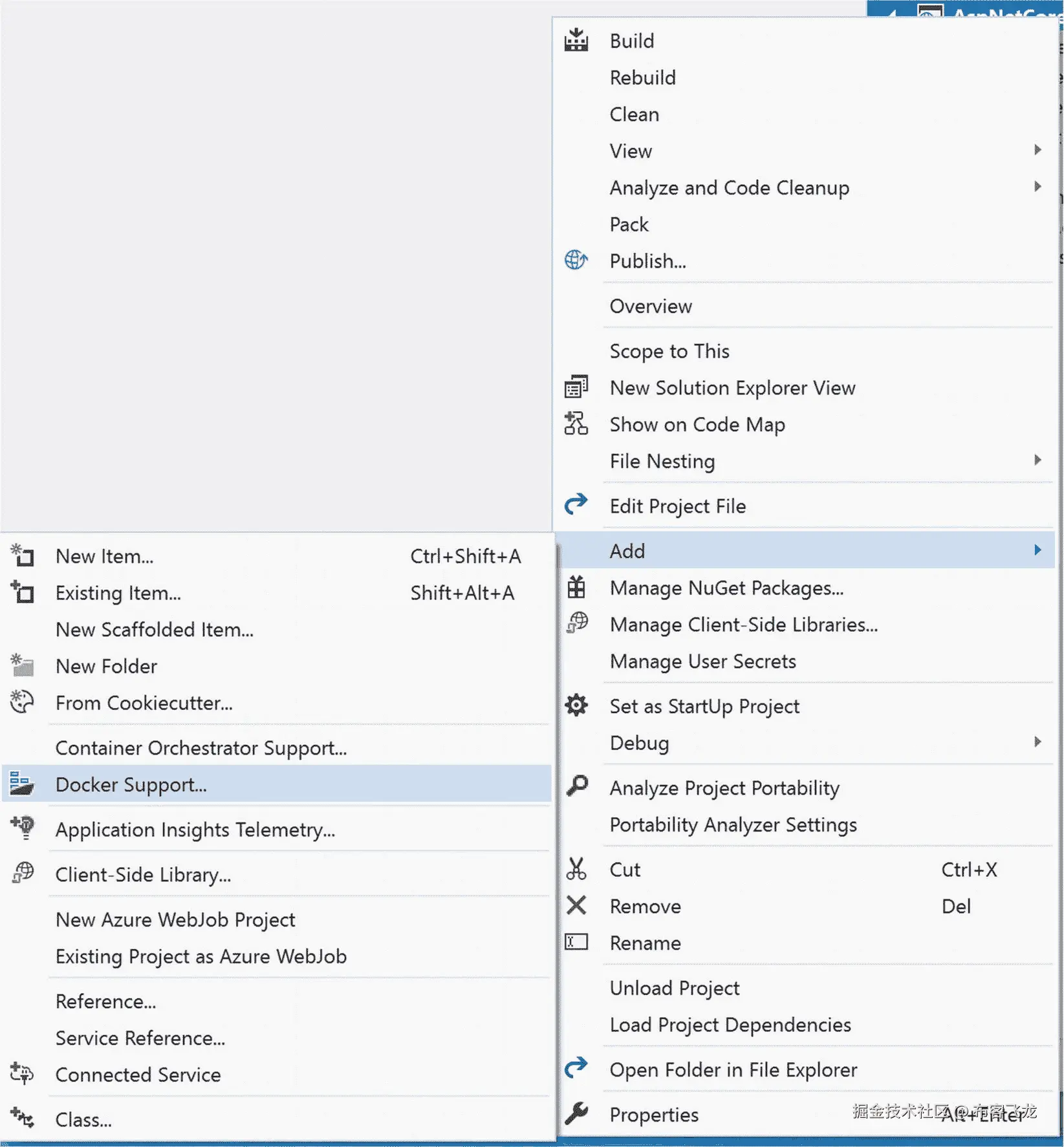Open Manage User Secrets
1064x1147 pixels.
point(702,661)
